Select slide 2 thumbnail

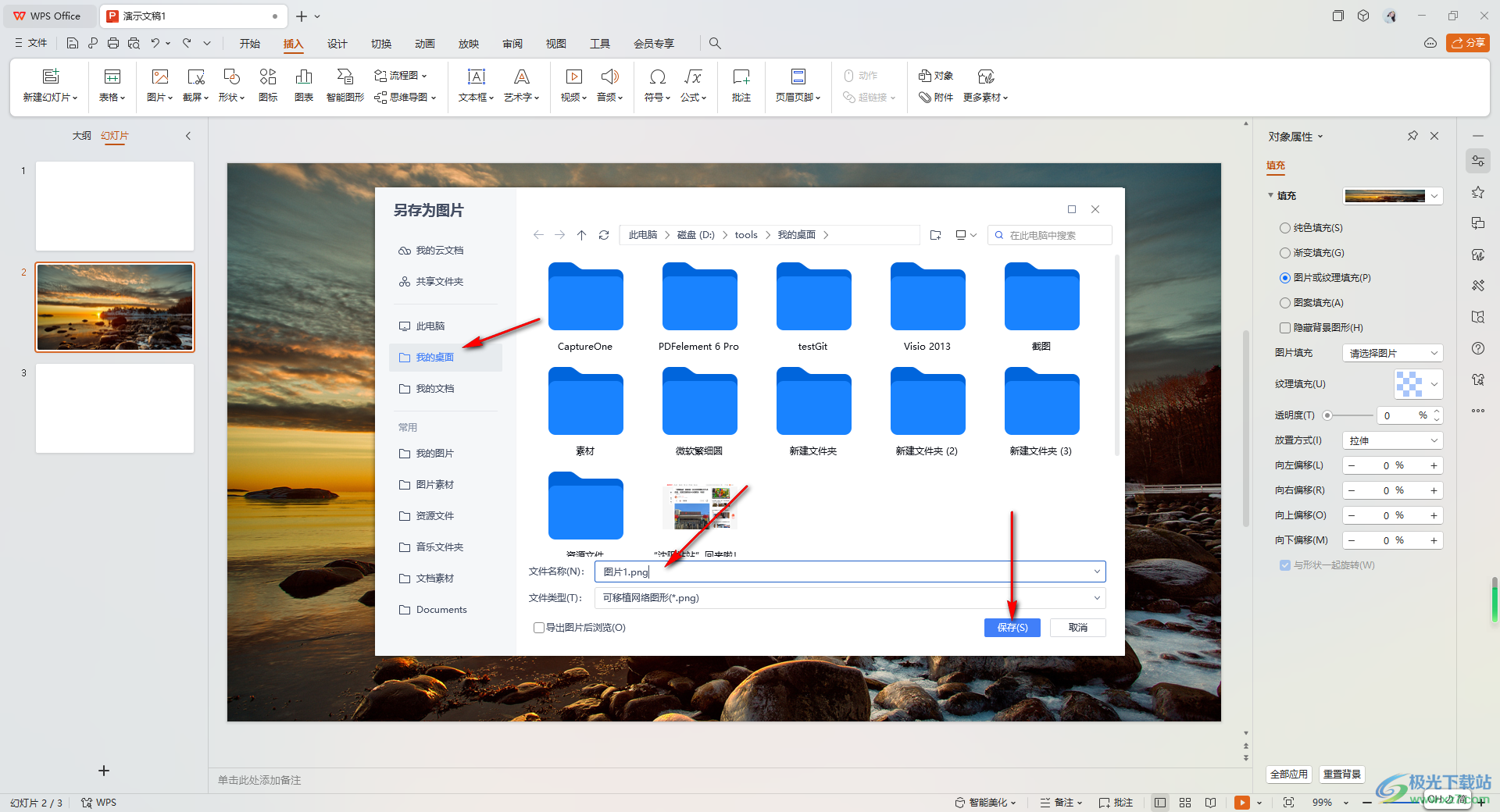(115, 307)
